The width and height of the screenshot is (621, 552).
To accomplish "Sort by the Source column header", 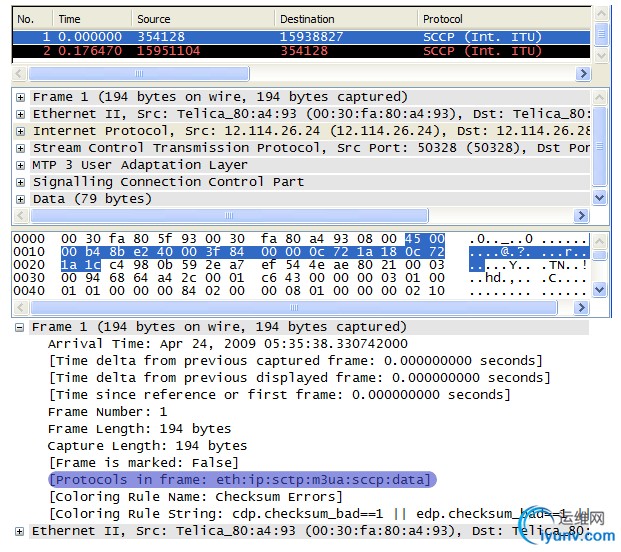I will (x=203, y=19).
